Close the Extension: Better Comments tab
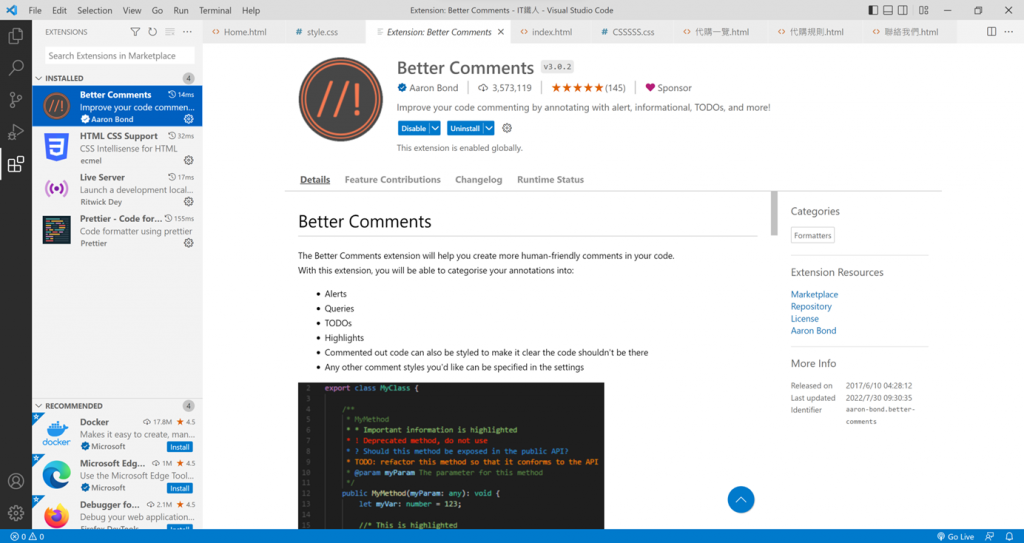This screenshot has width=1024, height=543. point(501,32)
